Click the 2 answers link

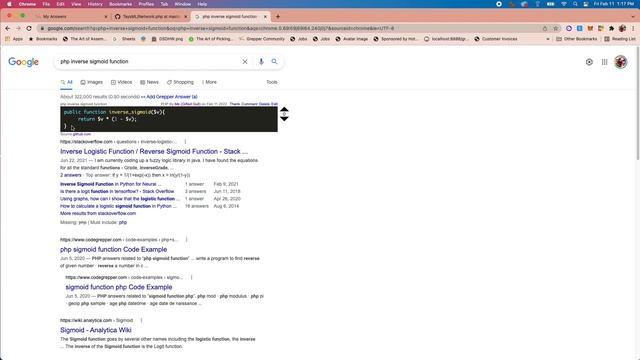pyautogui.click(x=71, y=175)
